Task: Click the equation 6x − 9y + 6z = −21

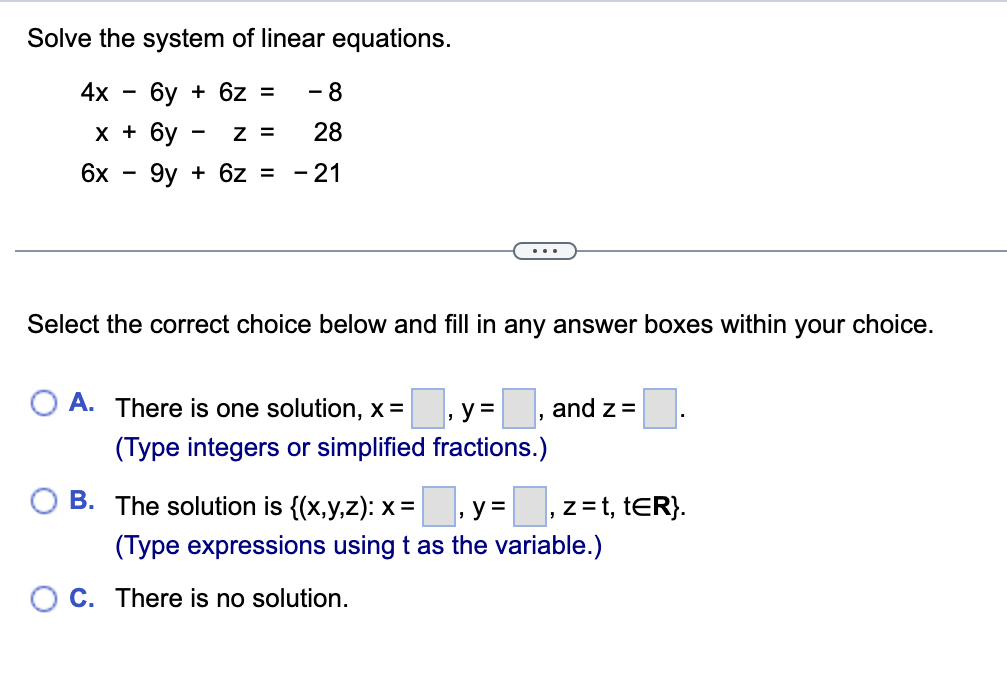Action: pos(210,172)
